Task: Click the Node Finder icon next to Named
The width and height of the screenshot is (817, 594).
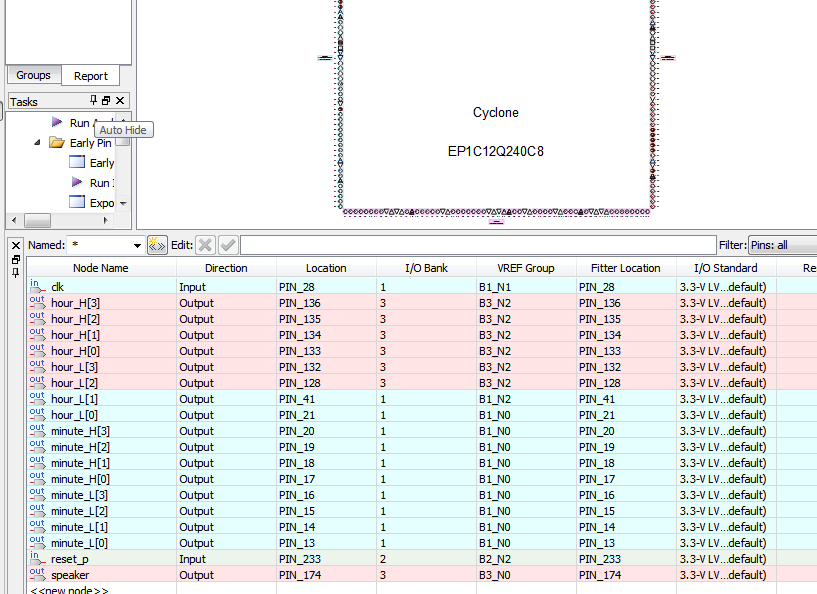Action: click(x=157, y=245)
